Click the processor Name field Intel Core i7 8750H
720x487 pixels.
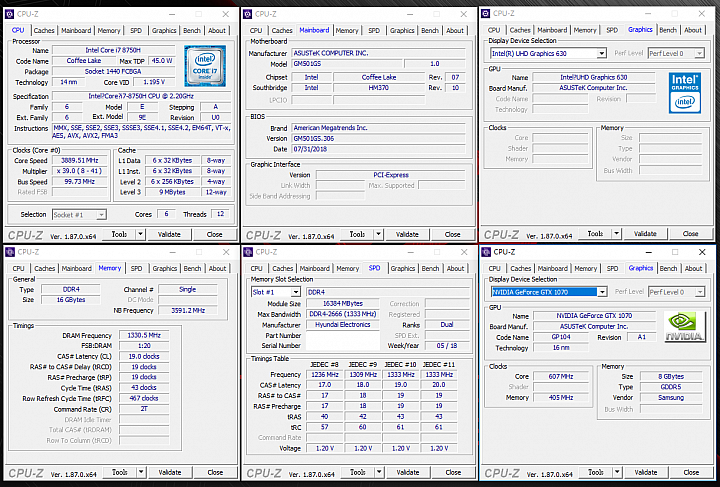point(113,50)
